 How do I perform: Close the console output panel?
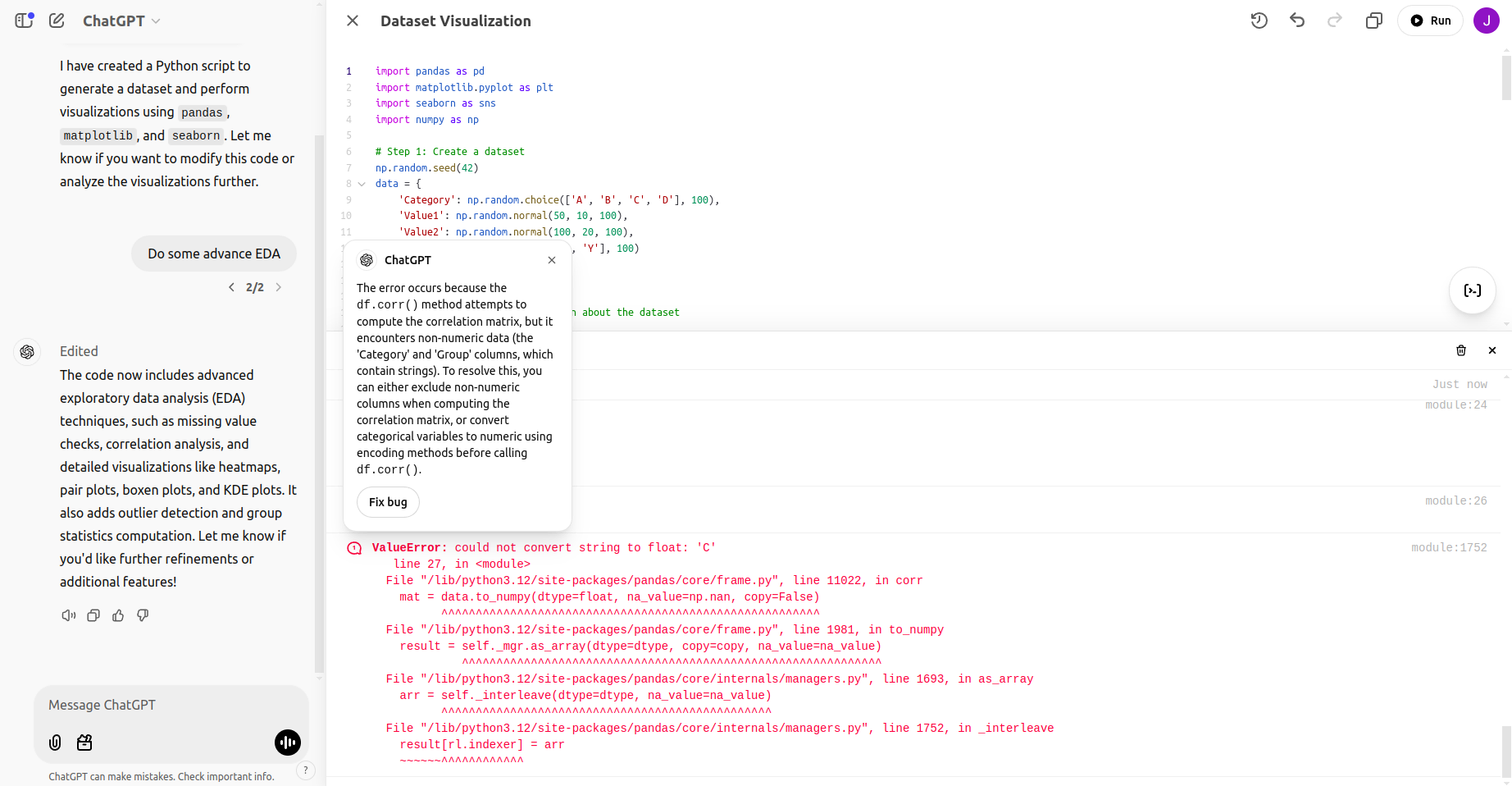[x=1492, y=350]
